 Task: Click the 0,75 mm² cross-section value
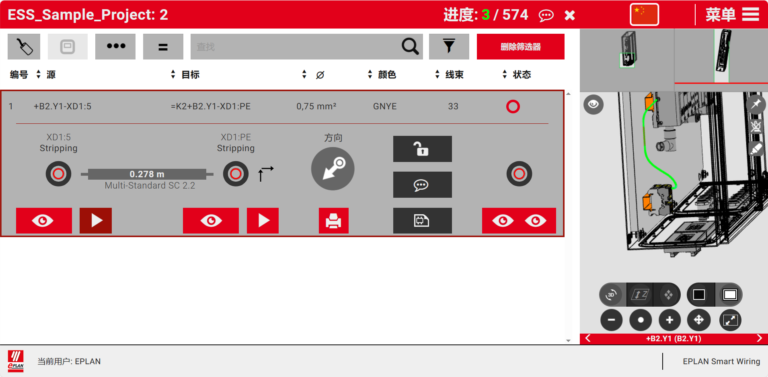316,106
